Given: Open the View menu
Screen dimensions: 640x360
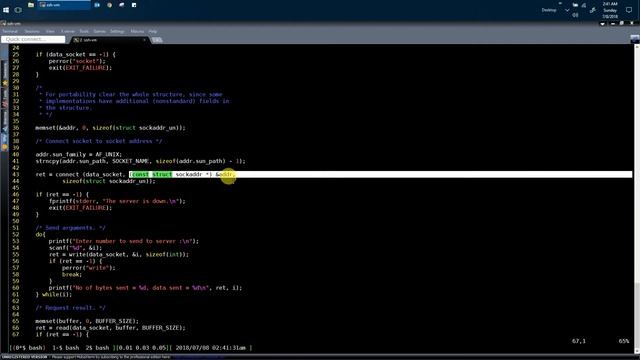Looking at the screenshot, I should 50,31.
